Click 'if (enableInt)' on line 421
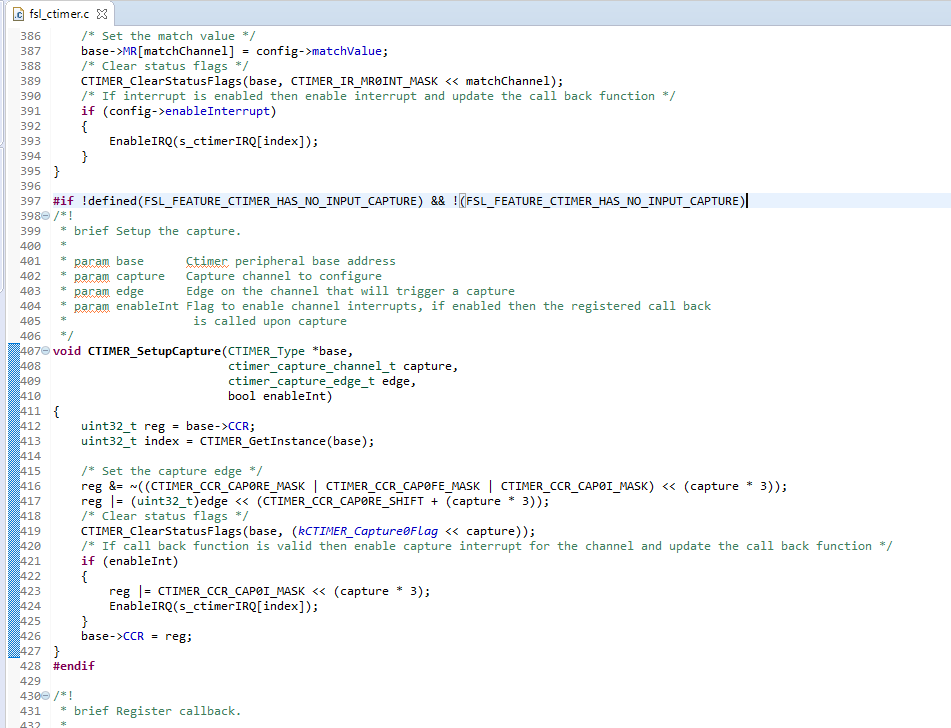This screenshot has height=728, width=951. (x=130, y=561)
